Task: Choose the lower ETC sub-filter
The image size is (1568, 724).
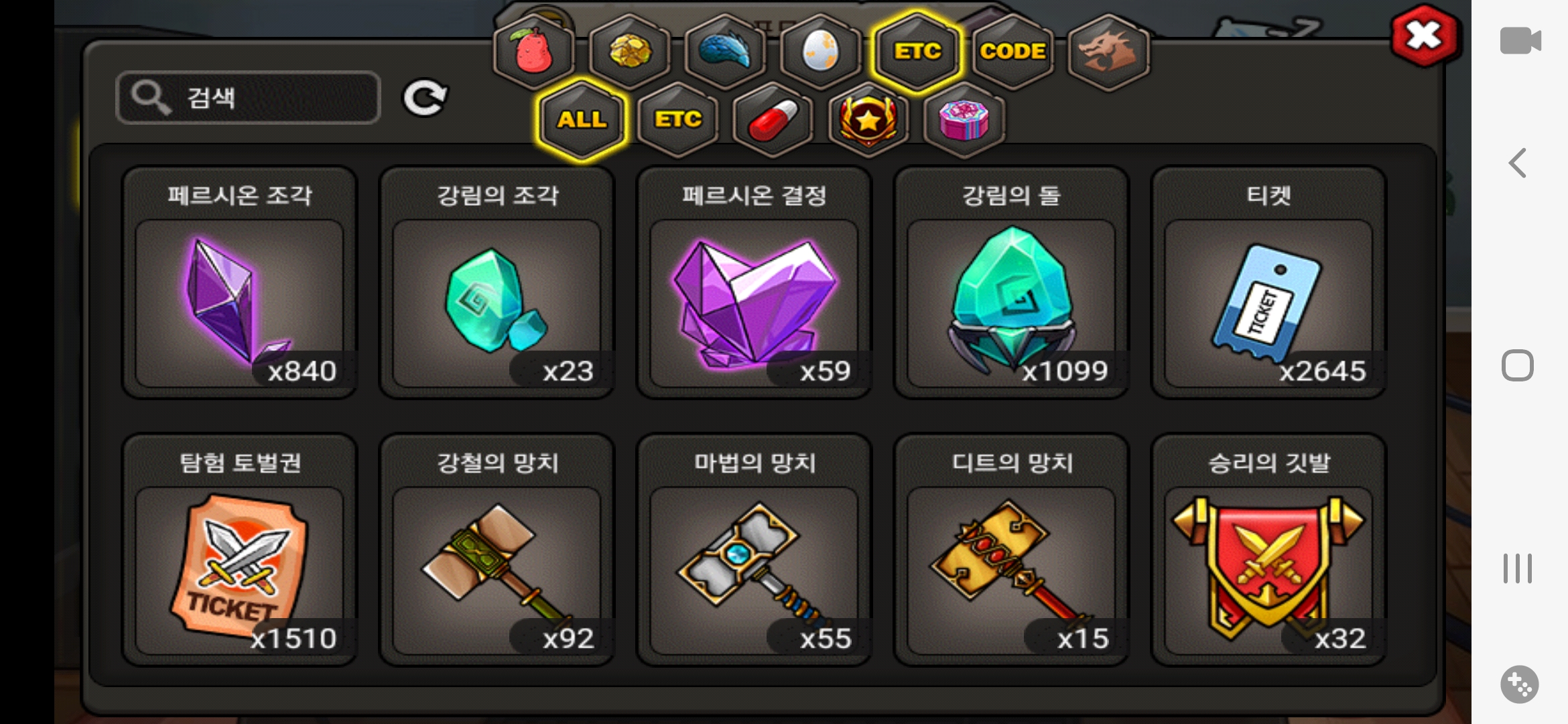Action: coord(677,120)
